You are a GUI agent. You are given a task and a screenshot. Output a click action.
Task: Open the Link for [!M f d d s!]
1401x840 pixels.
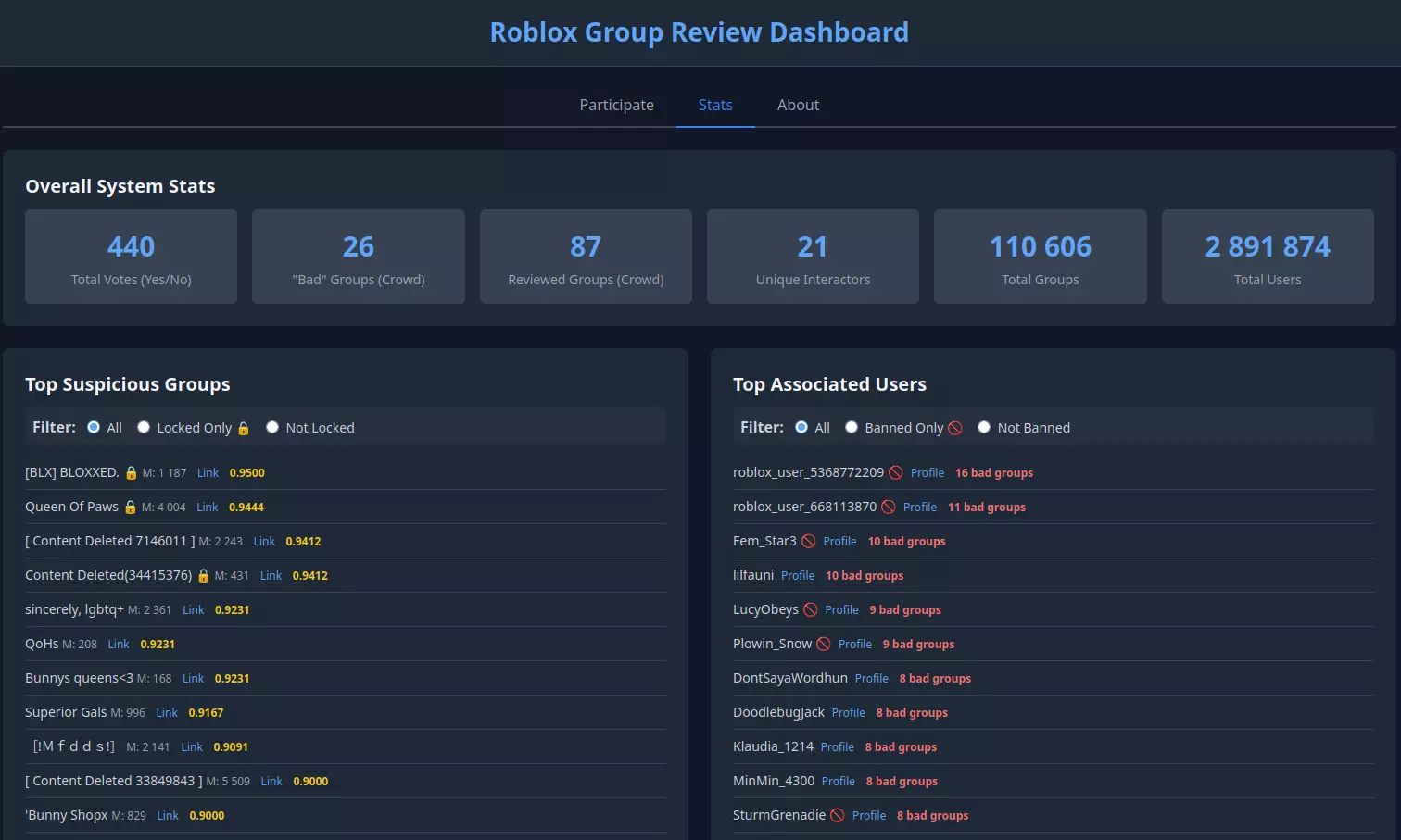(x=192, y=747)
